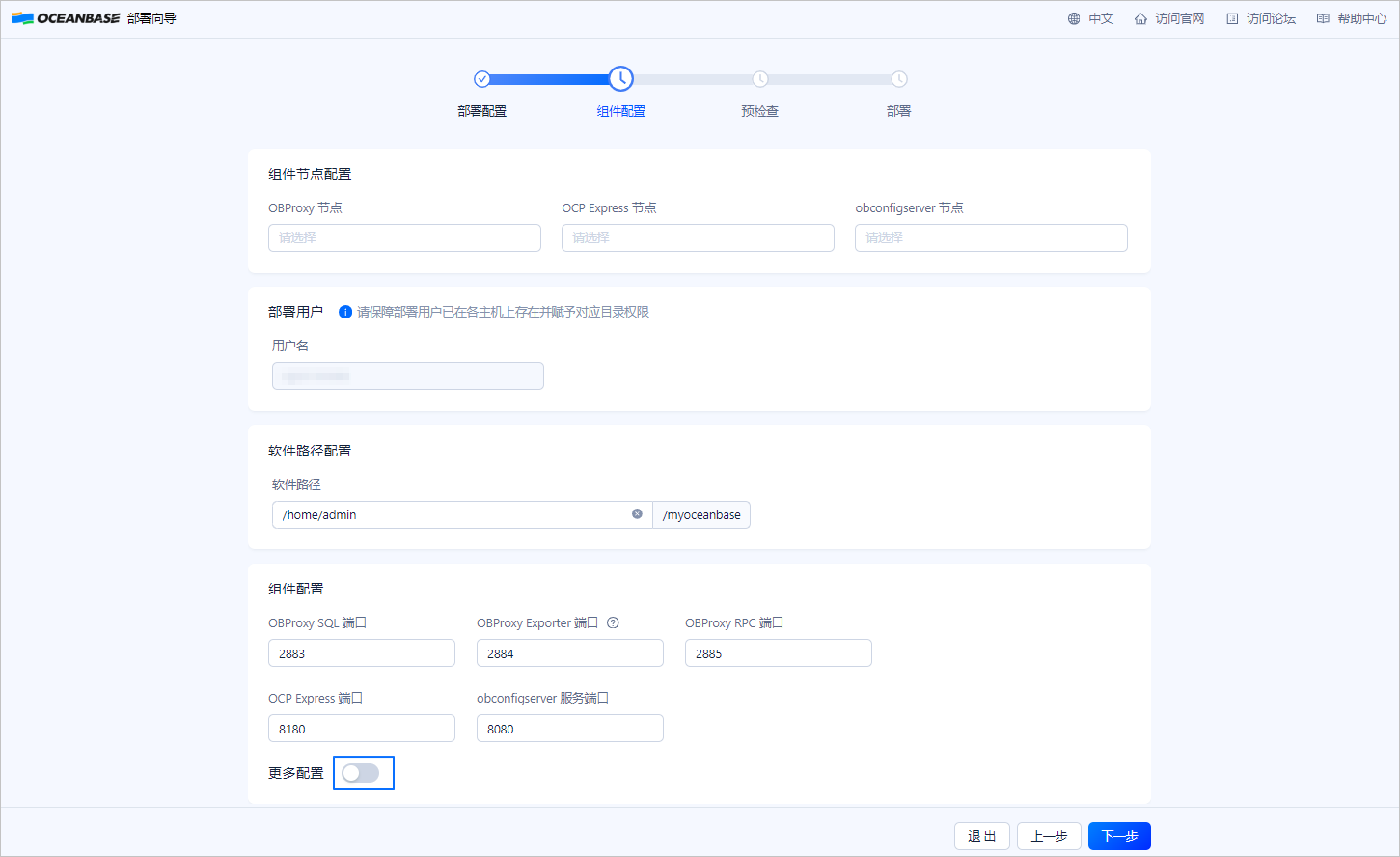Viewport: 1400px width, 857px height.
Task: Open 访问论坛 link
Action: point(1271,18)
